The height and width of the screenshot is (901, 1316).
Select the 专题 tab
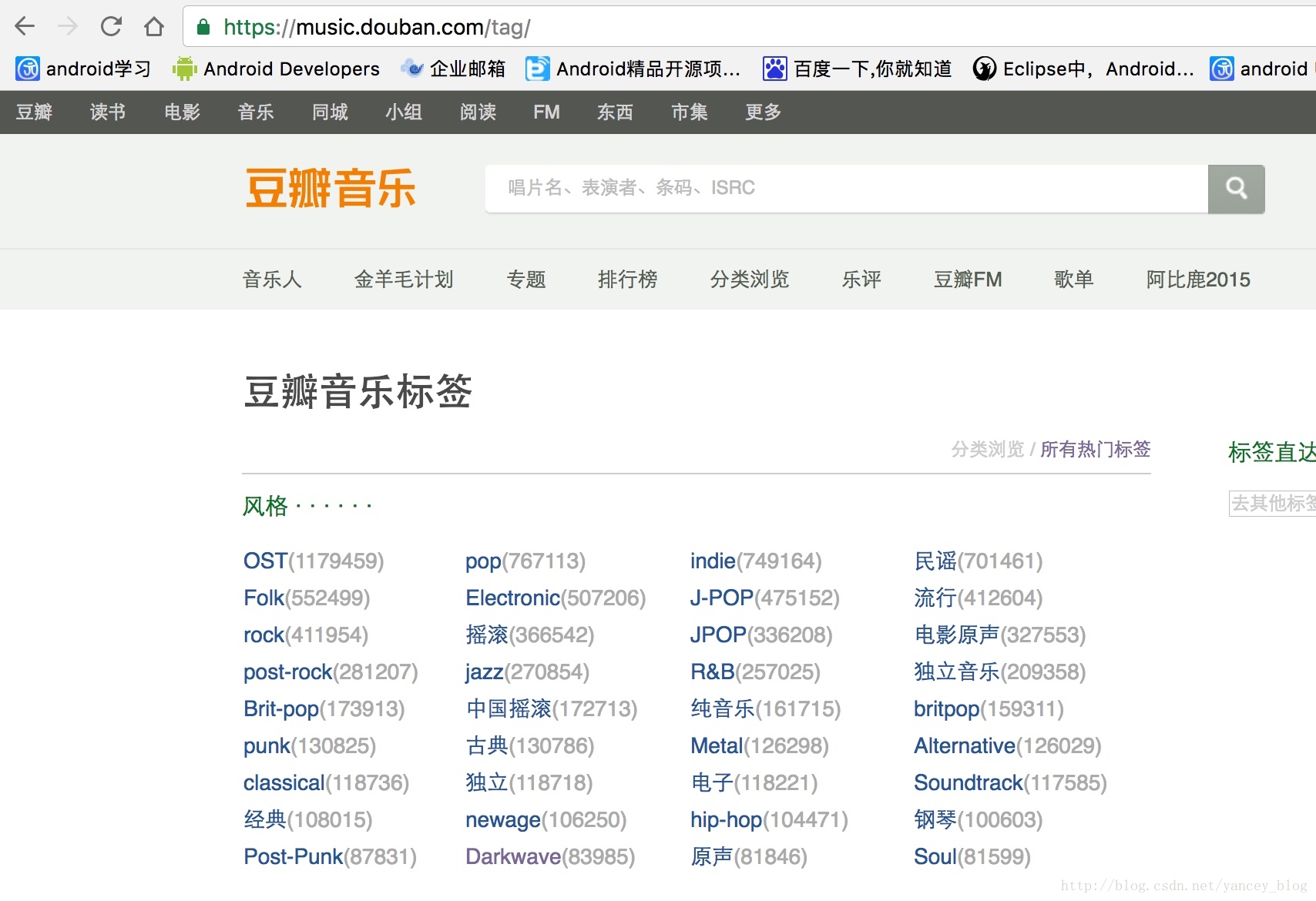pos(526,280)
